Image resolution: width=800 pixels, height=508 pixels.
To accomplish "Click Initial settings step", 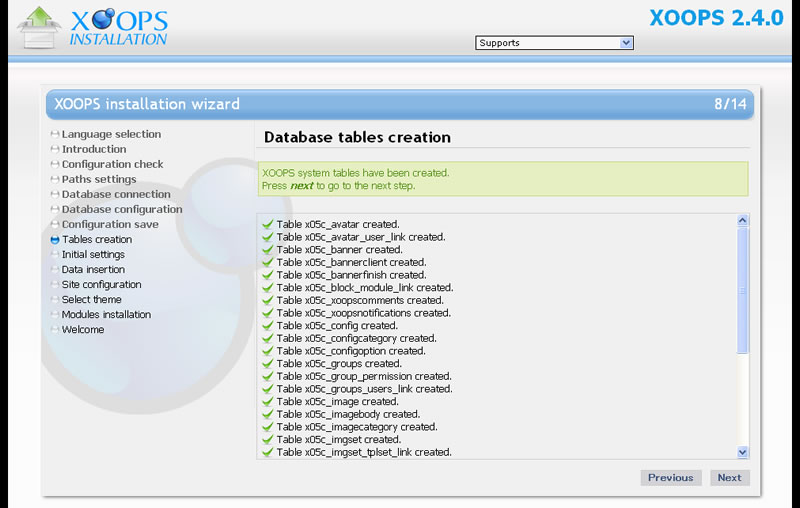I will click(x=93, y=255).
